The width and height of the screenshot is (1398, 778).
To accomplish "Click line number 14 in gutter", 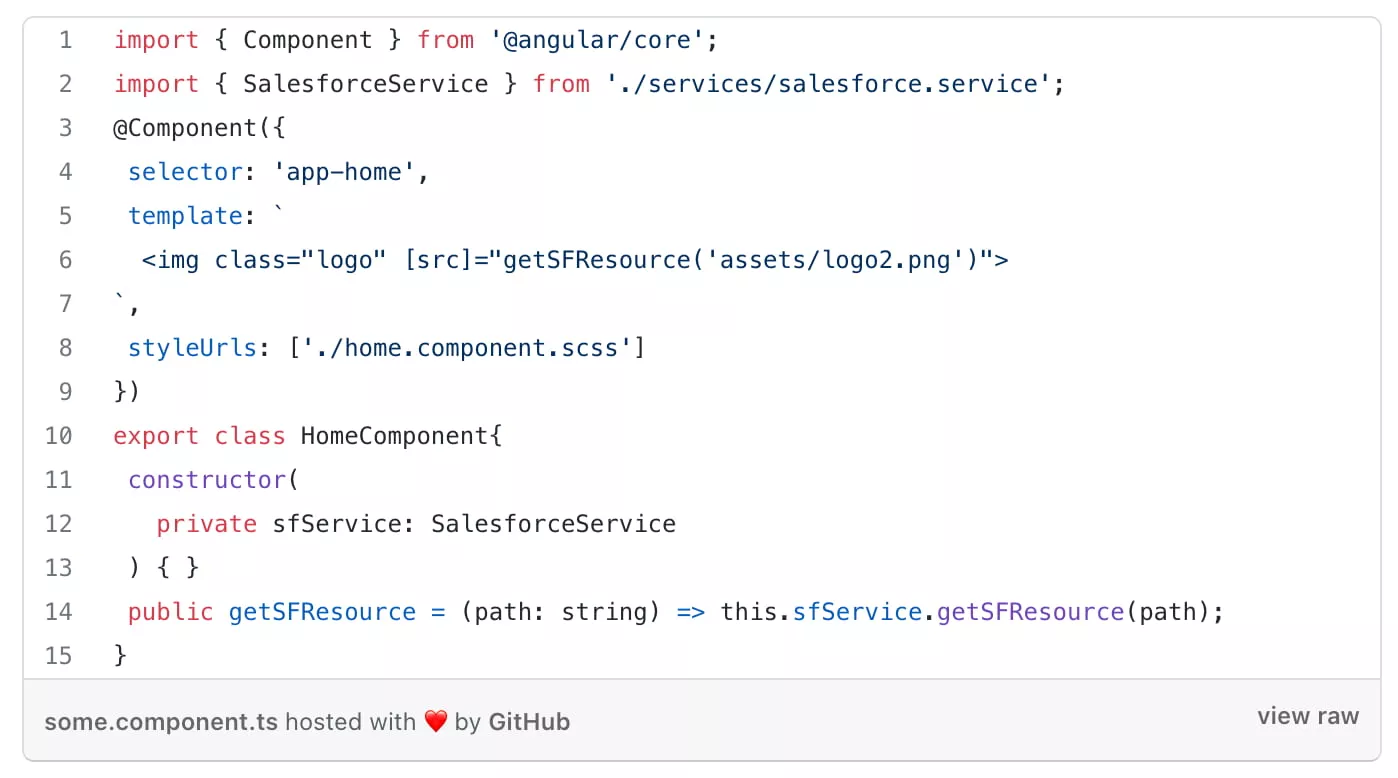I will pos(59,612).
